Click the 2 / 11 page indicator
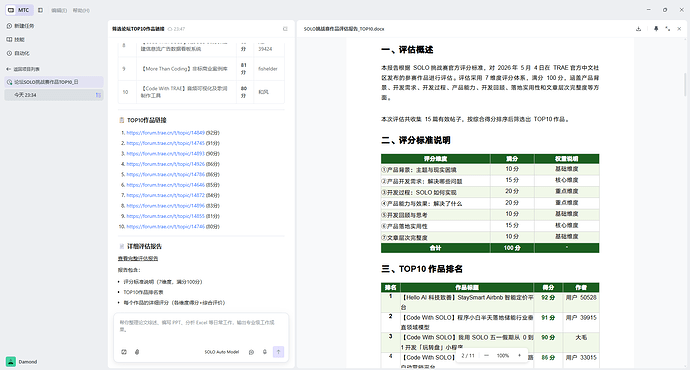The width and height of the screenshot is (690, 370). pos(468,355)
